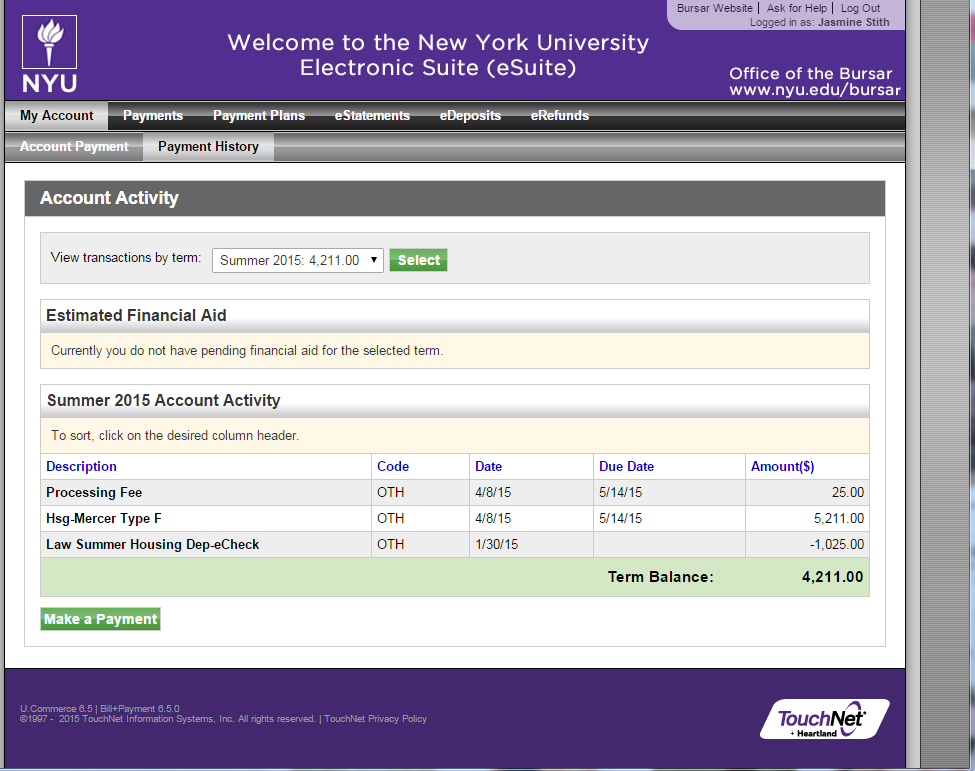Navigate to the eDeposits tab
The height and width of the screenshot is (771, 975).
click(470, 116)
